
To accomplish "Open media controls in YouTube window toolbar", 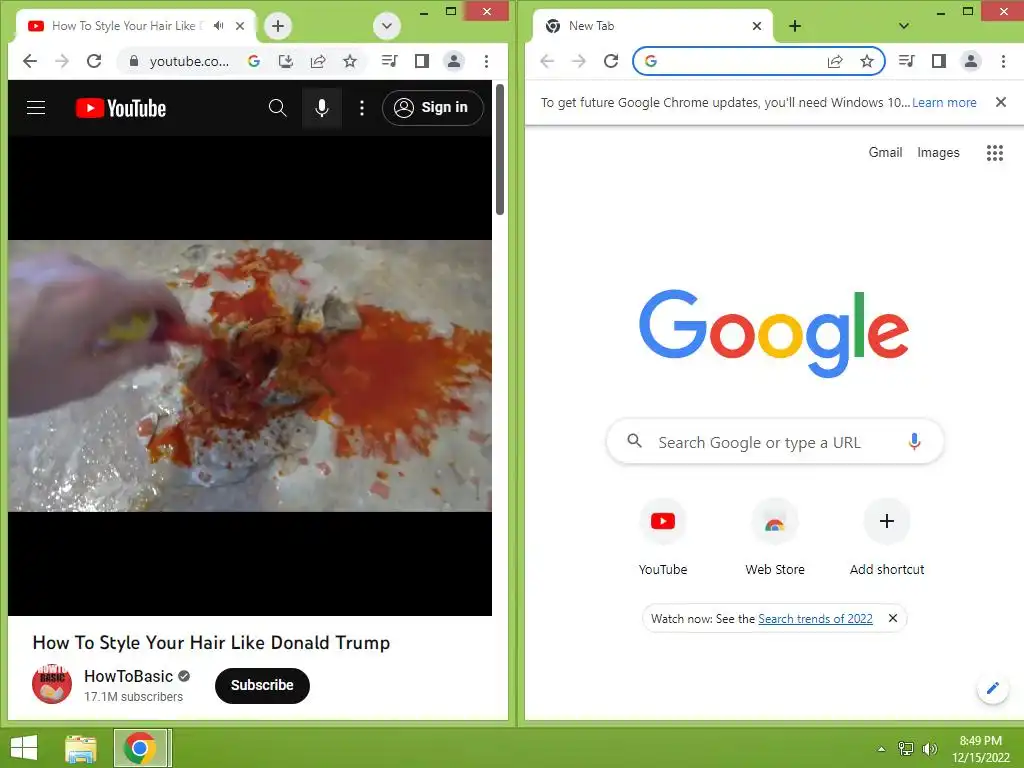I will (x=389, y=61).
